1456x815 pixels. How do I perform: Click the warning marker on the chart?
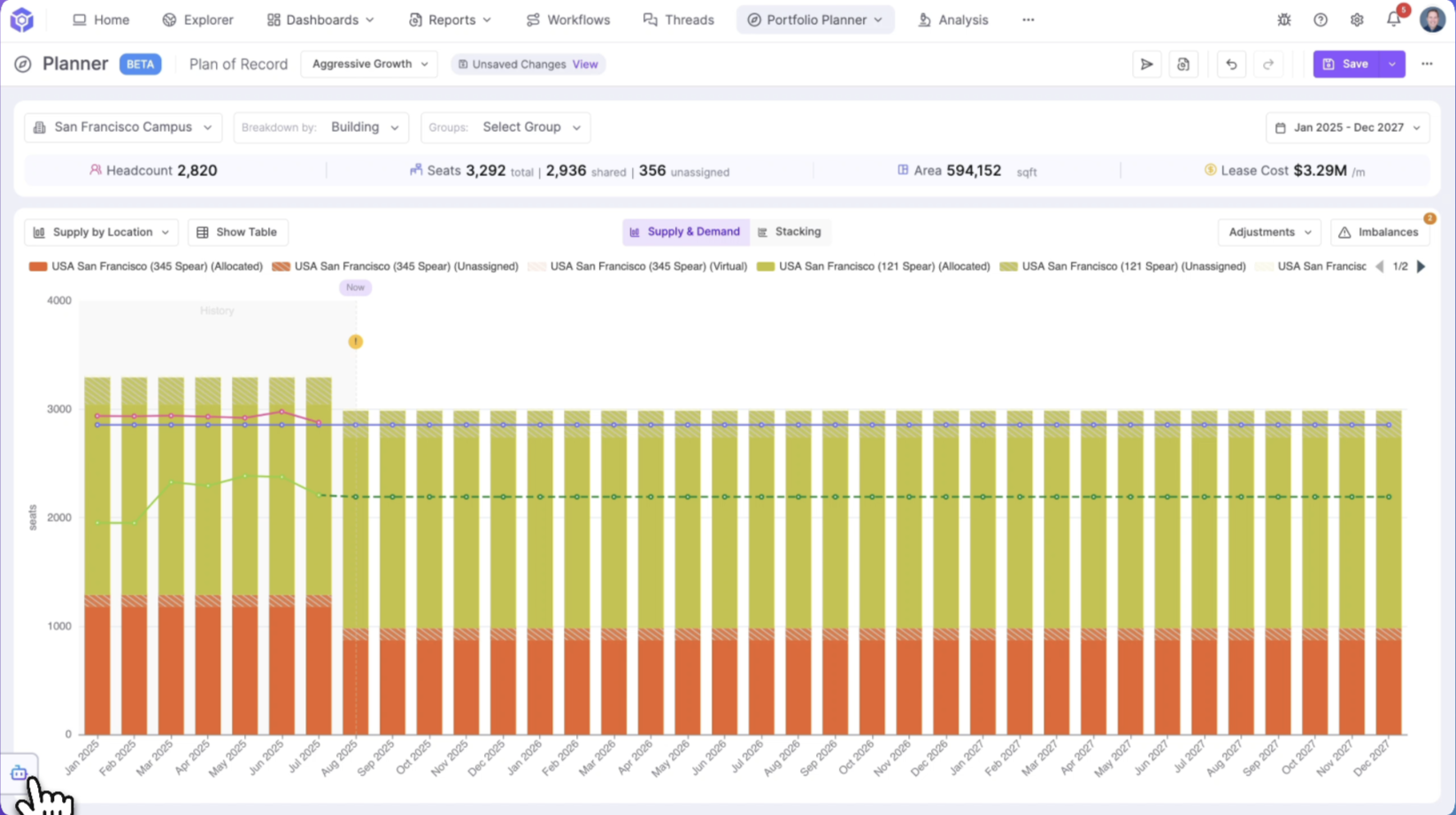[x=355, y=342]
